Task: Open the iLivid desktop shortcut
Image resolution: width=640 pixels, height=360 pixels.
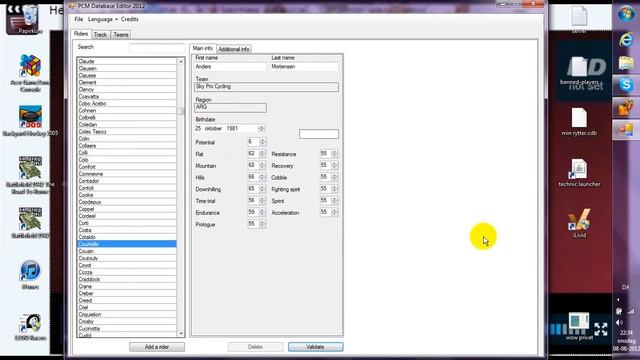Action: coord(579,220)
